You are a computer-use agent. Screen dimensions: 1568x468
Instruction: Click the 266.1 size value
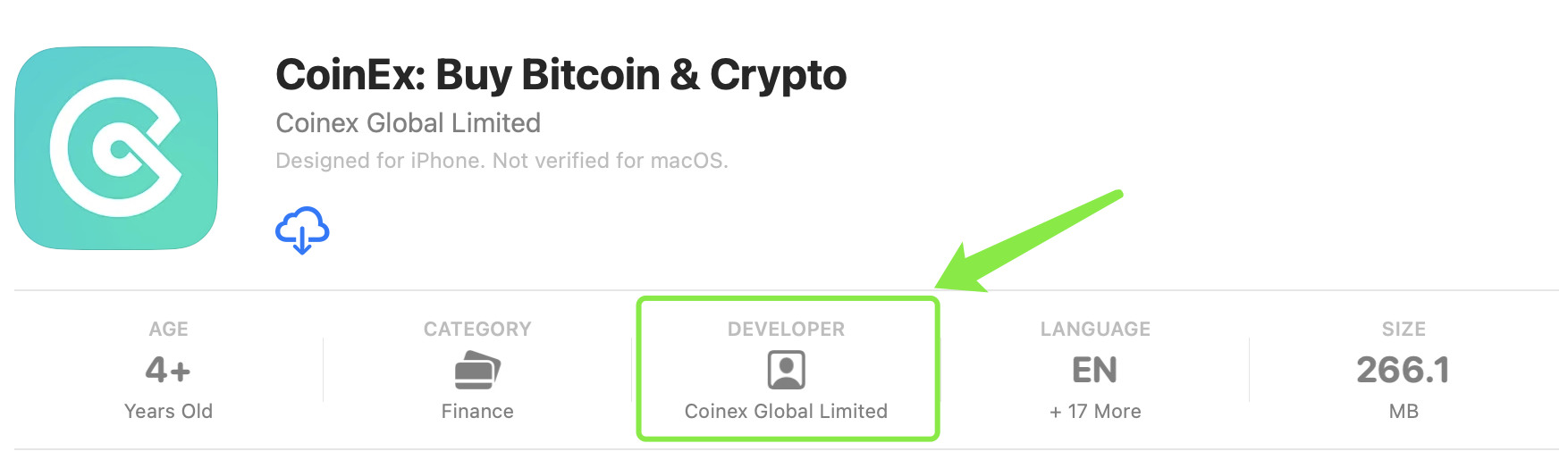1404,370
